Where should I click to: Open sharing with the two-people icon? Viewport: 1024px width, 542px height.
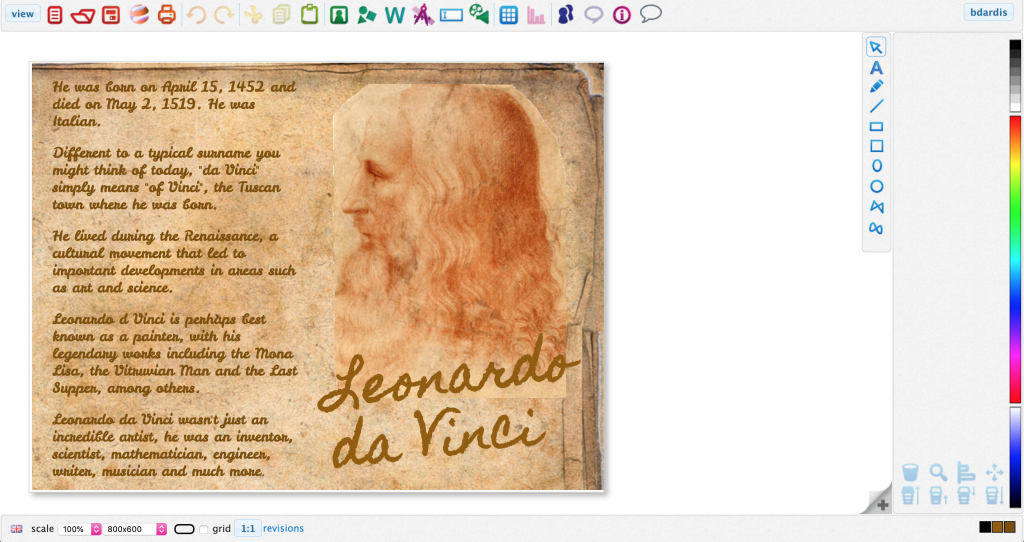click(x=566, y=14)
